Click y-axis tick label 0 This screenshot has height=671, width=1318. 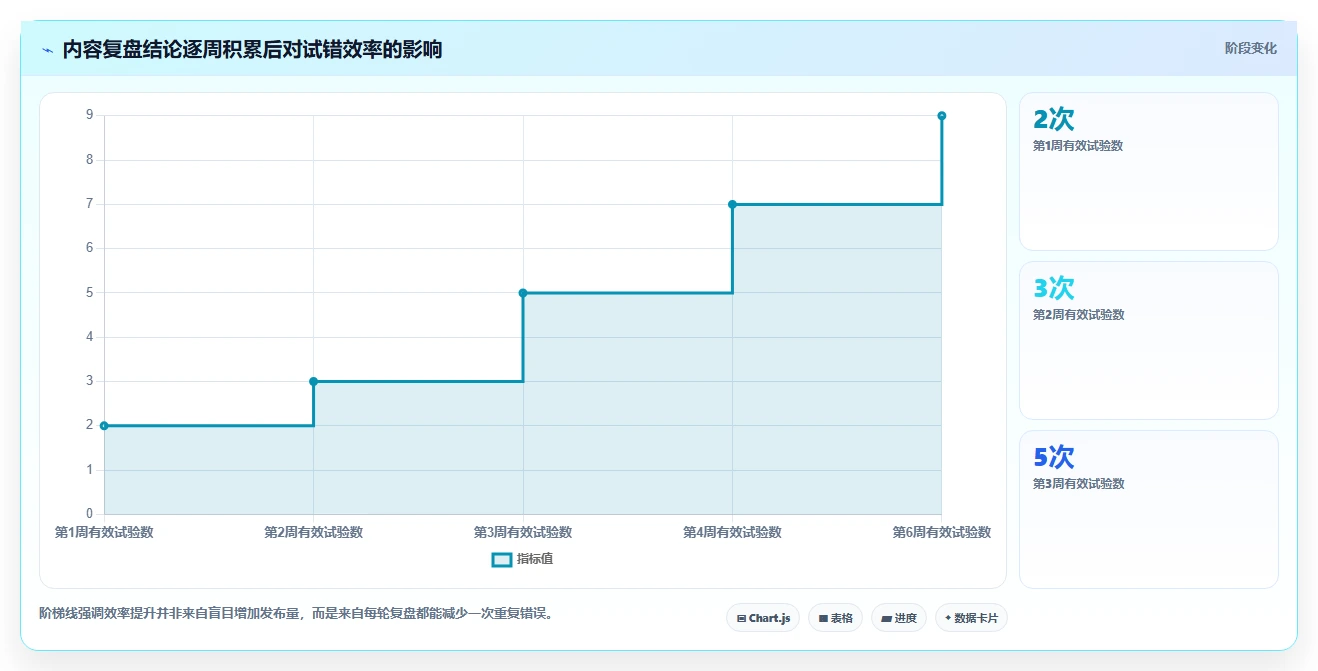[89, 514]
